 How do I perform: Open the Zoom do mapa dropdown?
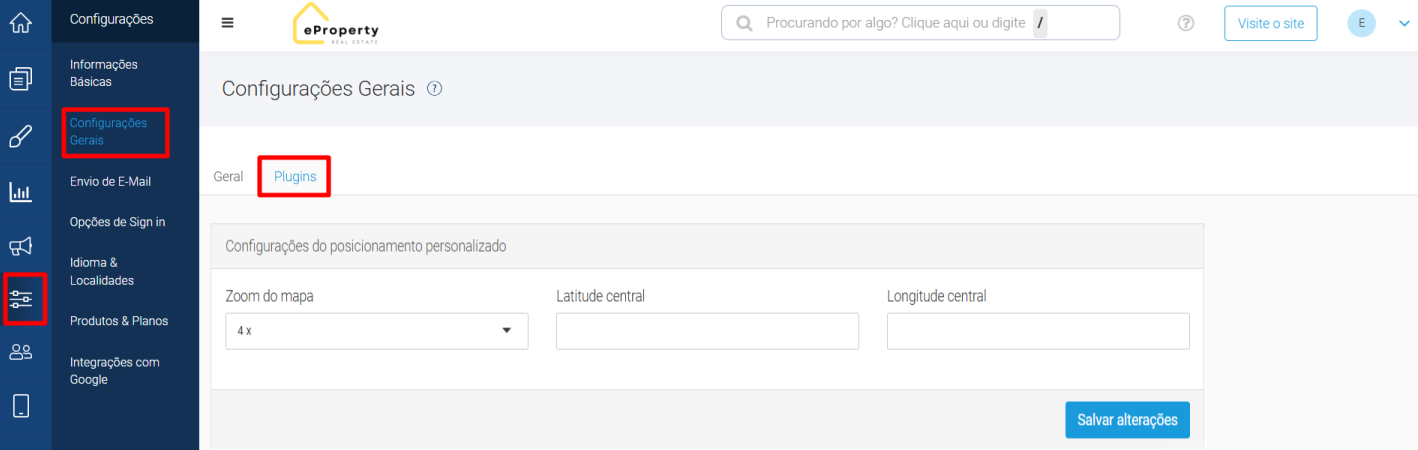pyautogui.click(x=377, y=331)
